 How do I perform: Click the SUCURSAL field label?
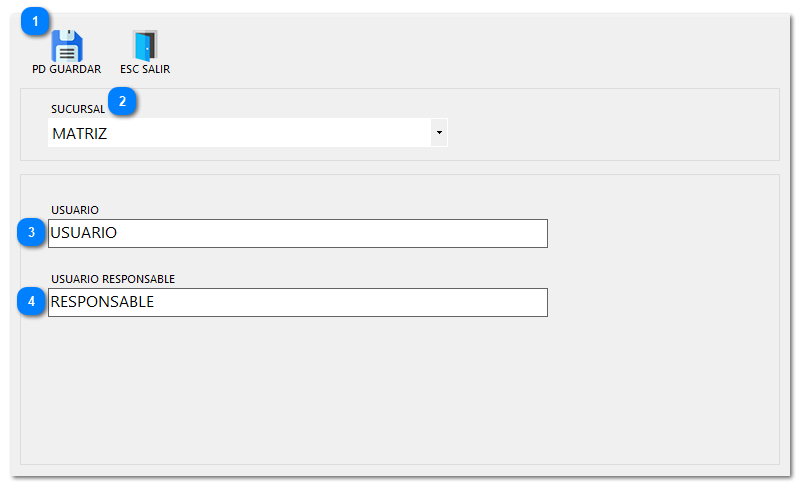click(78, 109)
